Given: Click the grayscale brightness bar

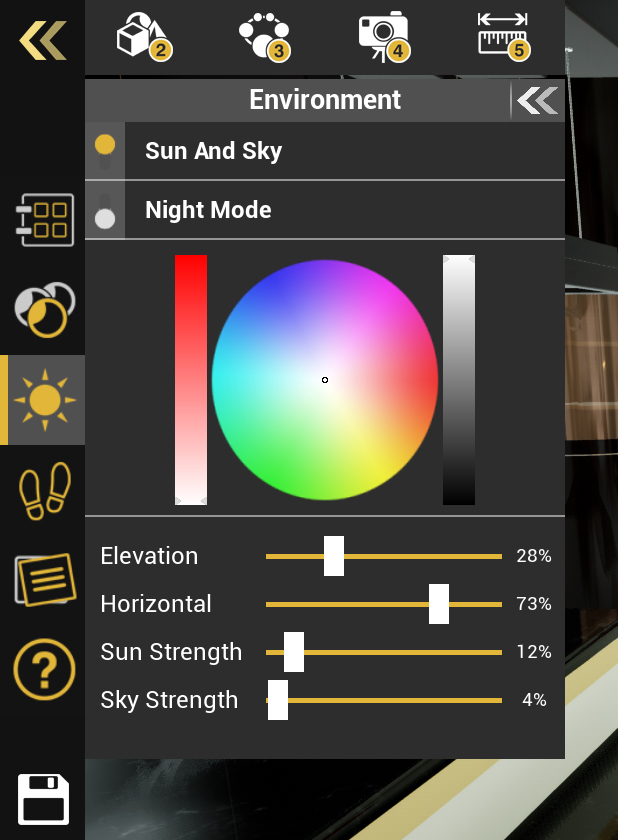Looking at the screenshot, I should pos(459,380).
